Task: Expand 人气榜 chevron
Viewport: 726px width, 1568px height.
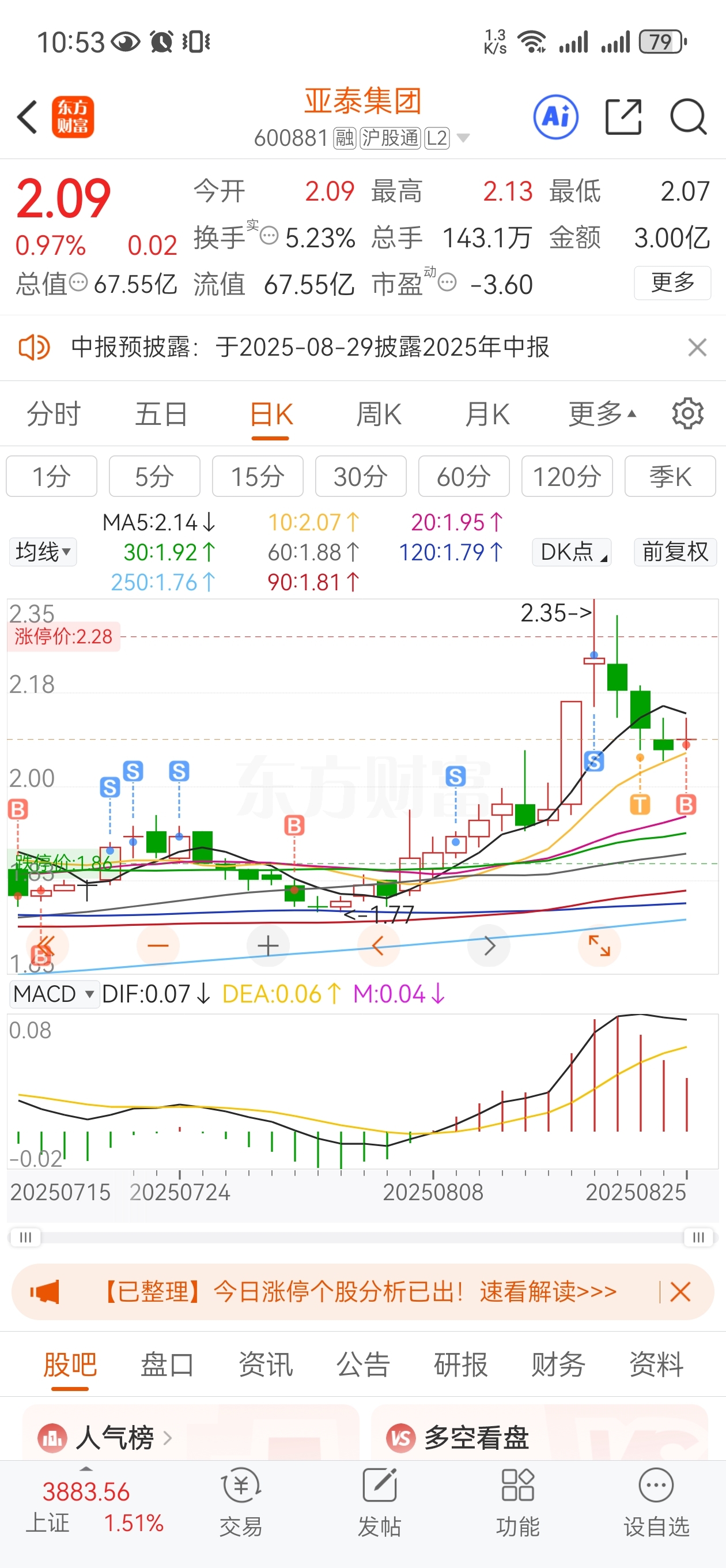Action: (167, 1438)
